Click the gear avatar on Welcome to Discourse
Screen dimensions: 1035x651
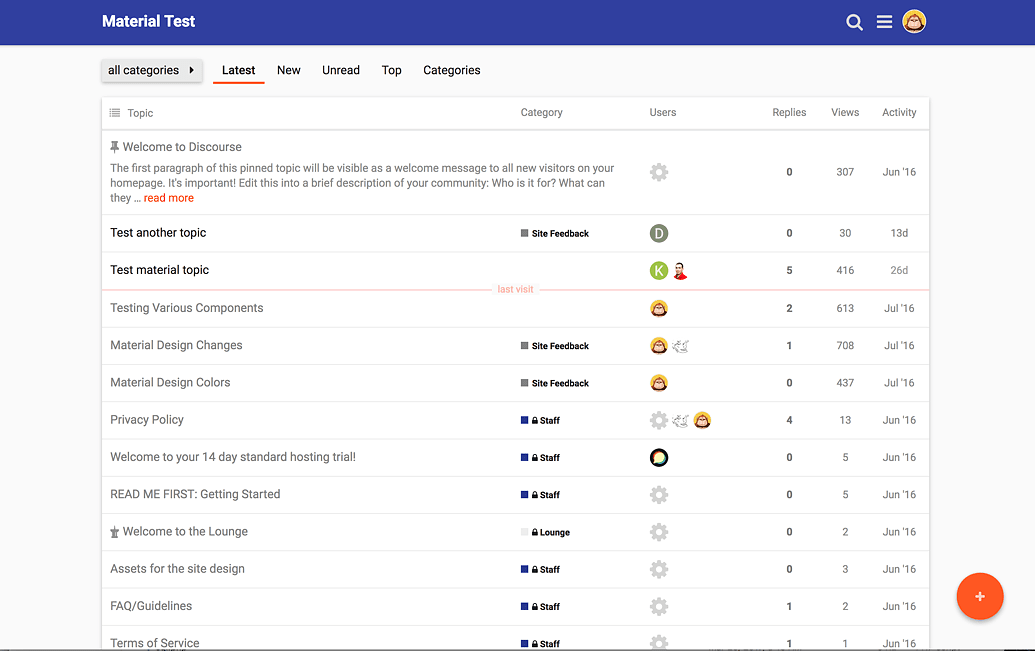658,172
